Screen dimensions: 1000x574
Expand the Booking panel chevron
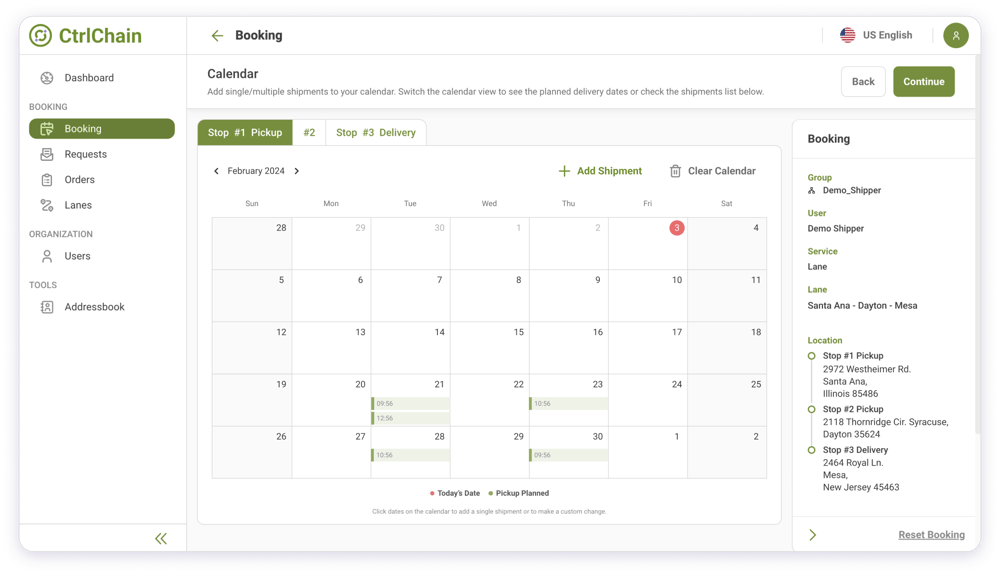812,535
